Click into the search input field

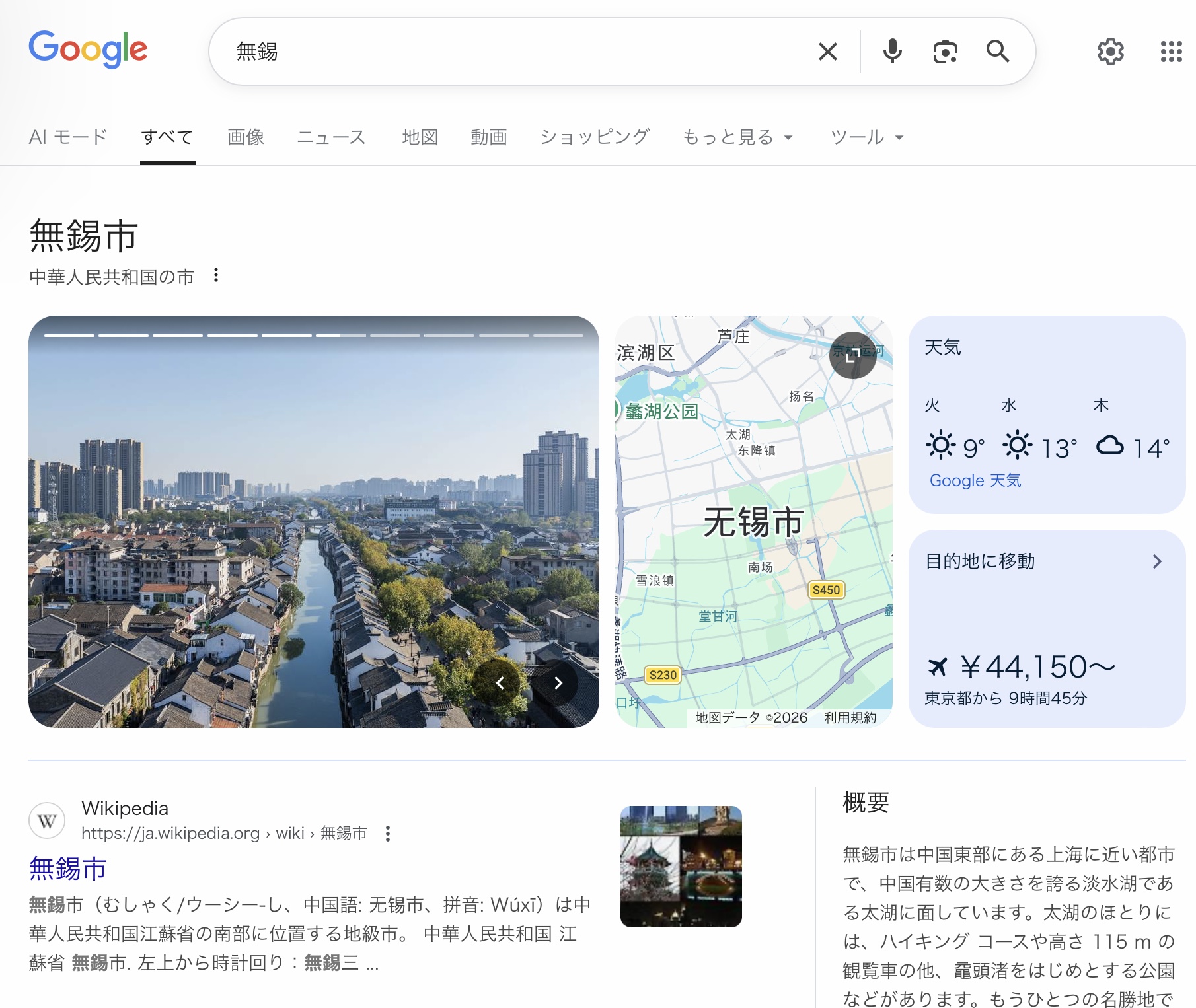click(515, 52)
